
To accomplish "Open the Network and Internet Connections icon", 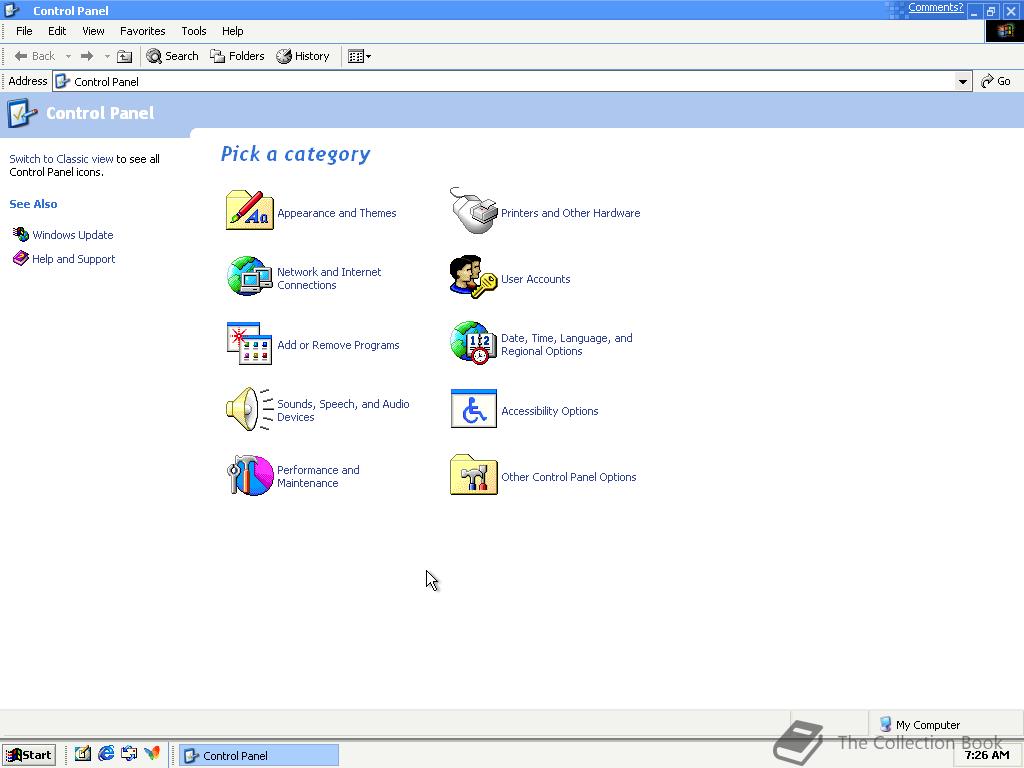I will (249, 276).
